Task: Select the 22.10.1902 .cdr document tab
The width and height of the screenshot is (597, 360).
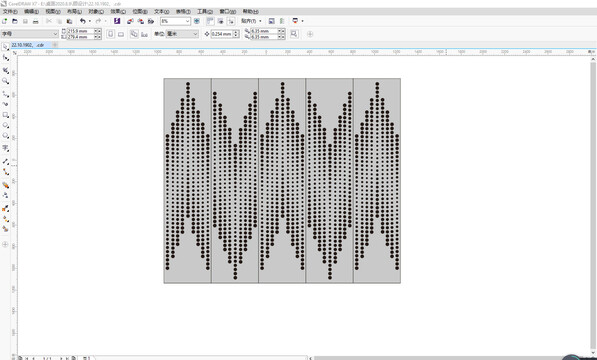Action: point(30,45)
